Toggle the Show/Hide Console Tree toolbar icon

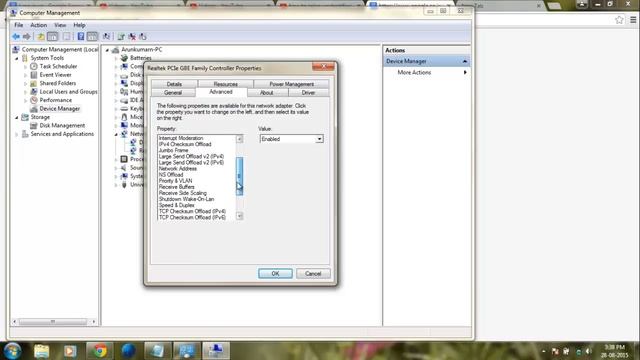pos(53,37)
